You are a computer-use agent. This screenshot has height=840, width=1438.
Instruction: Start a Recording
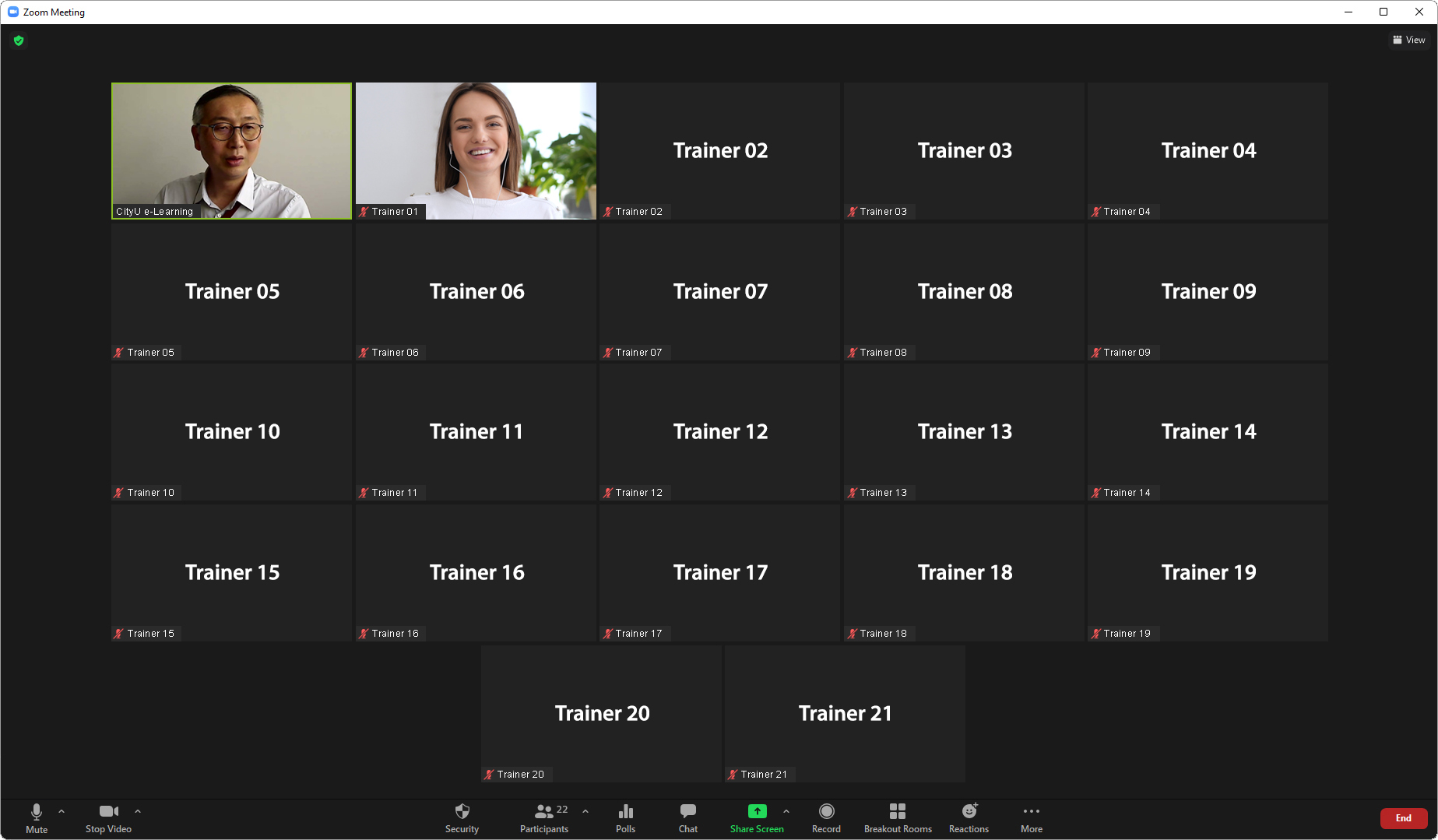pyautogui.click(x=826, y=817)
